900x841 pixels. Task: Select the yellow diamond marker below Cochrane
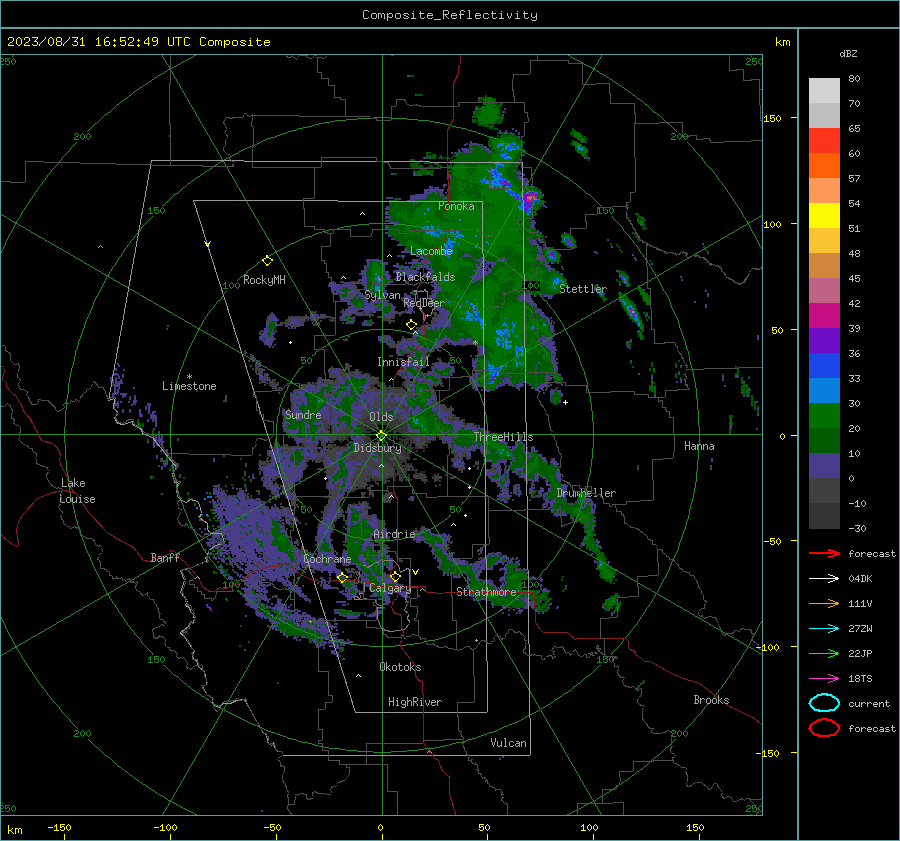point(342,578)
